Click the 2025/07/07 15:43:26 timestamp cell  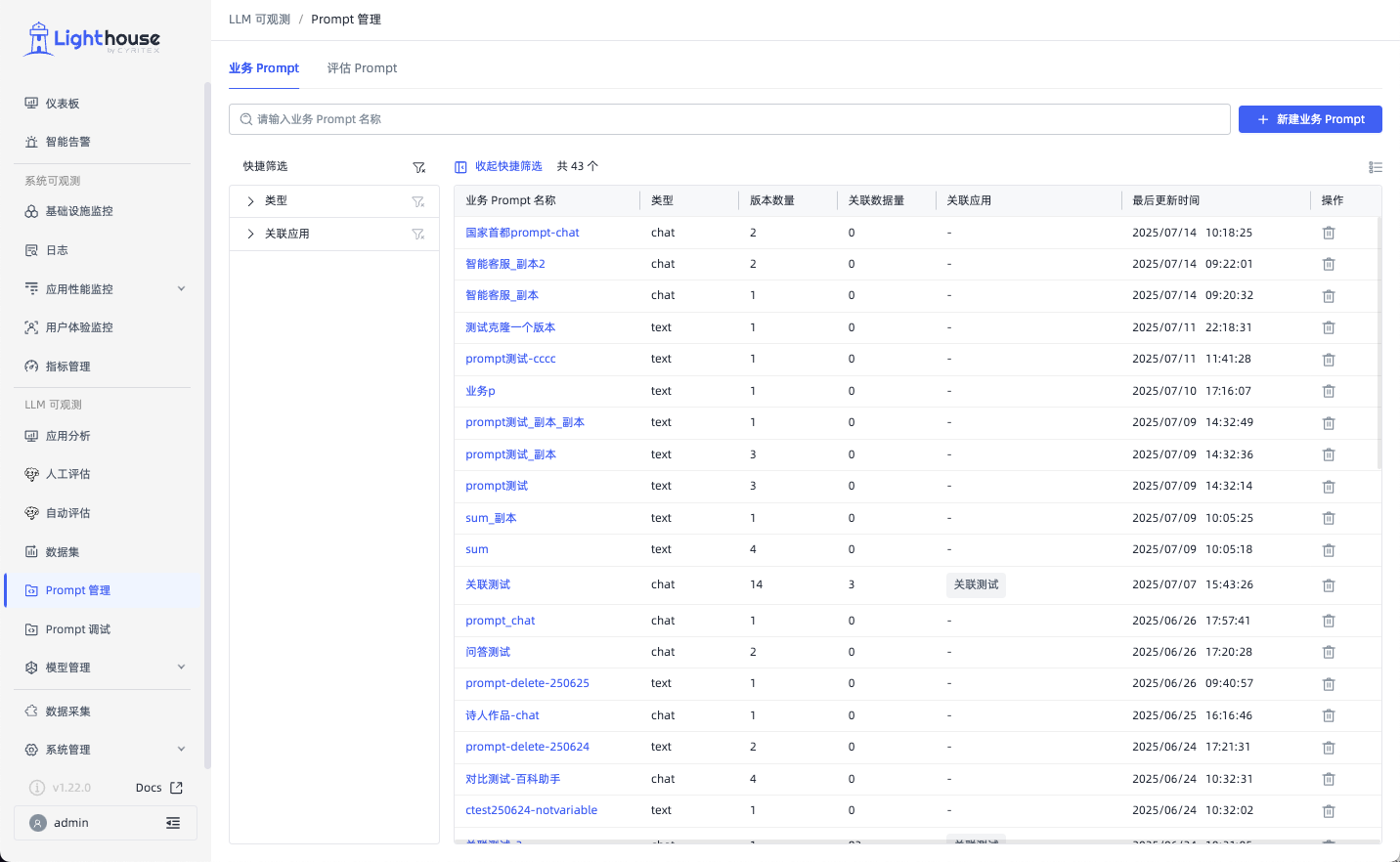[x=1193, y=584]
